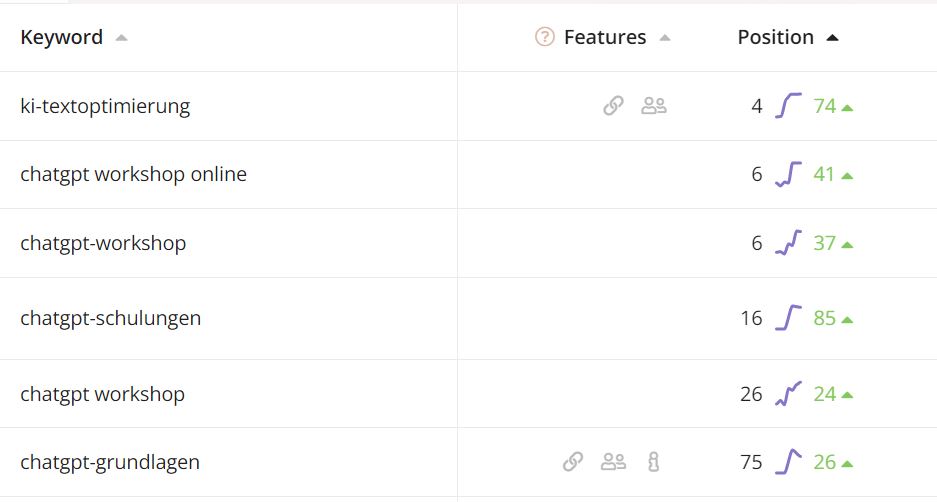This screenshot has height=502, width=937.
Task: Open trend sparkline for ki-textoptimierung
Action: pyautogui.click(x=788, y=106)
